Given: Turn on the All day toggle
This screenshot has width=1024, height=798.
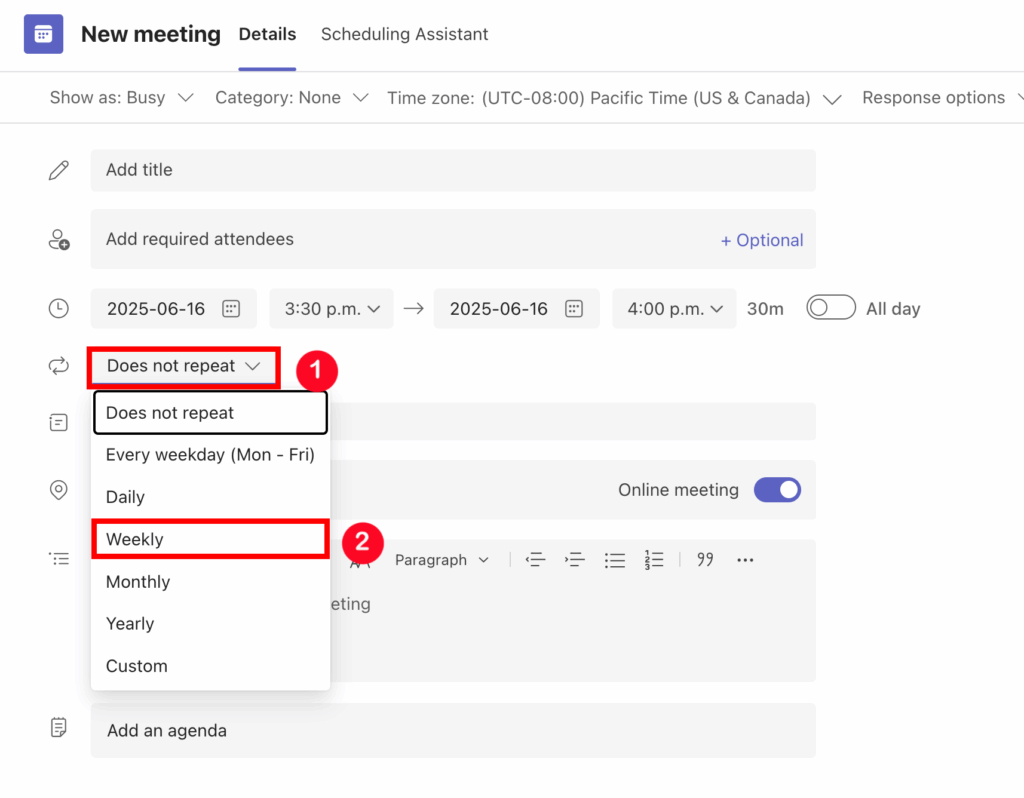Looking at the screenshot, I should [831, 308].
